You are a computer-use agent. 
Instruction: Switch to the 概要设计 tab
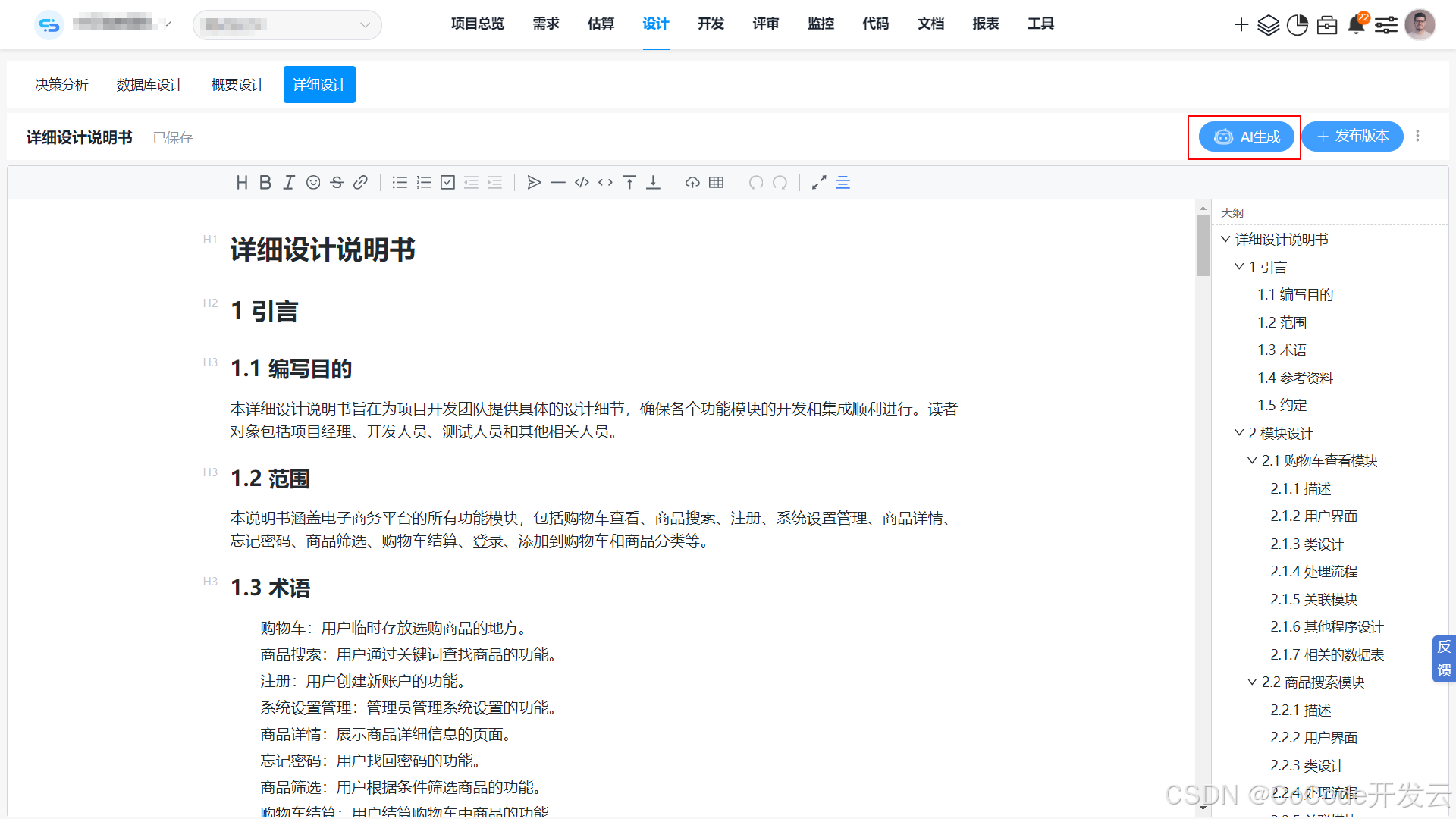click(x=237, y=84)
